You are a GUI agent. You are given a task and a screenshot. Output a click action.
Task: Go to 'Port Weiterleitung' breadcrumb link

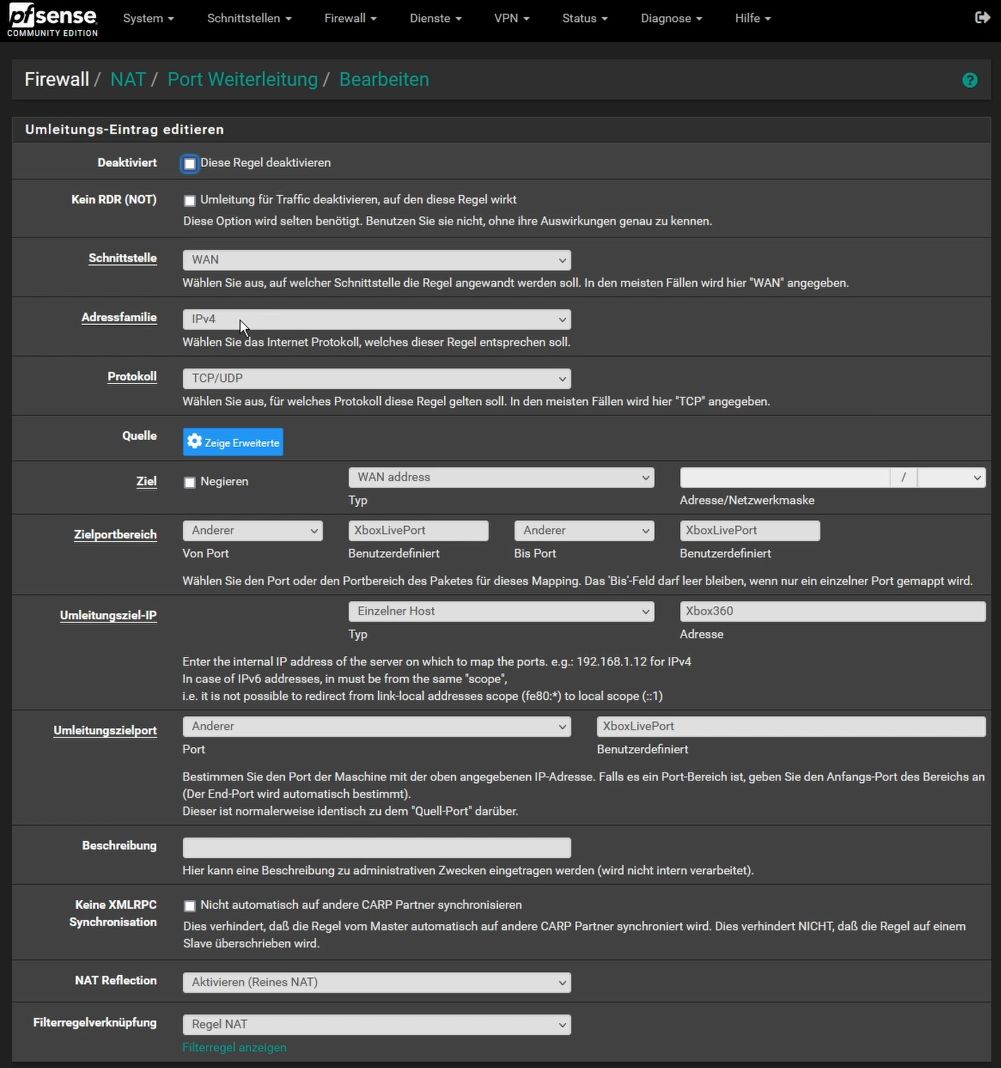[242, 80]
